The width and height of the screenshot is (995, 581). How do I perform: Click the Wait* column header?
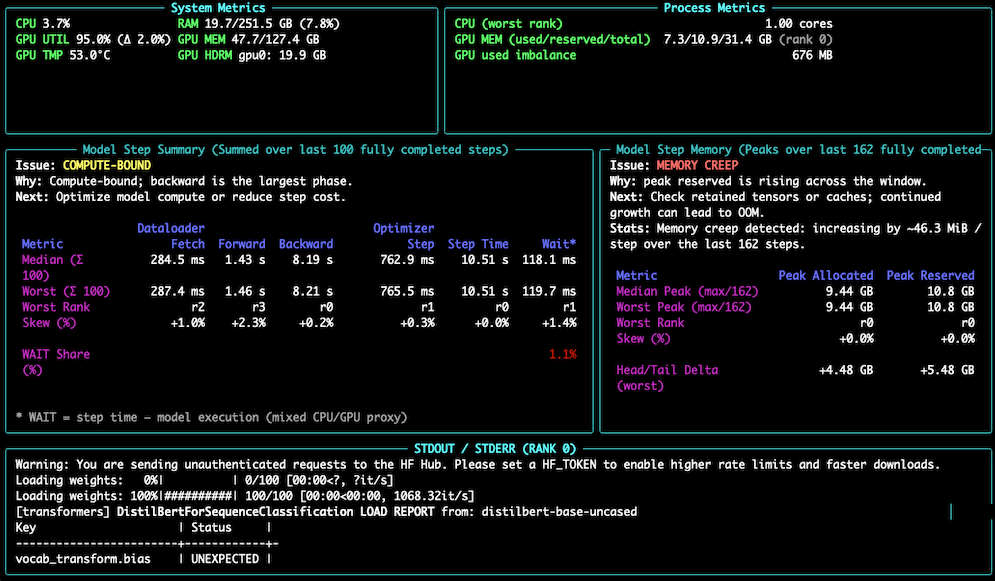coord(559,244)
